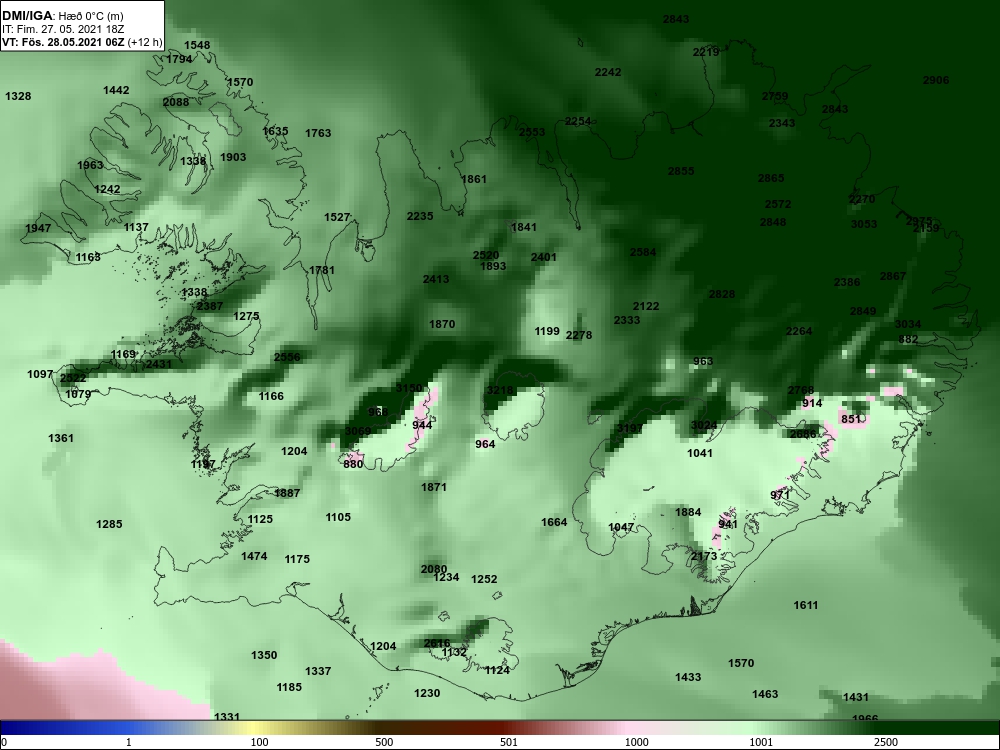Click the blue area of the color scale near 1

pos(128,728)
